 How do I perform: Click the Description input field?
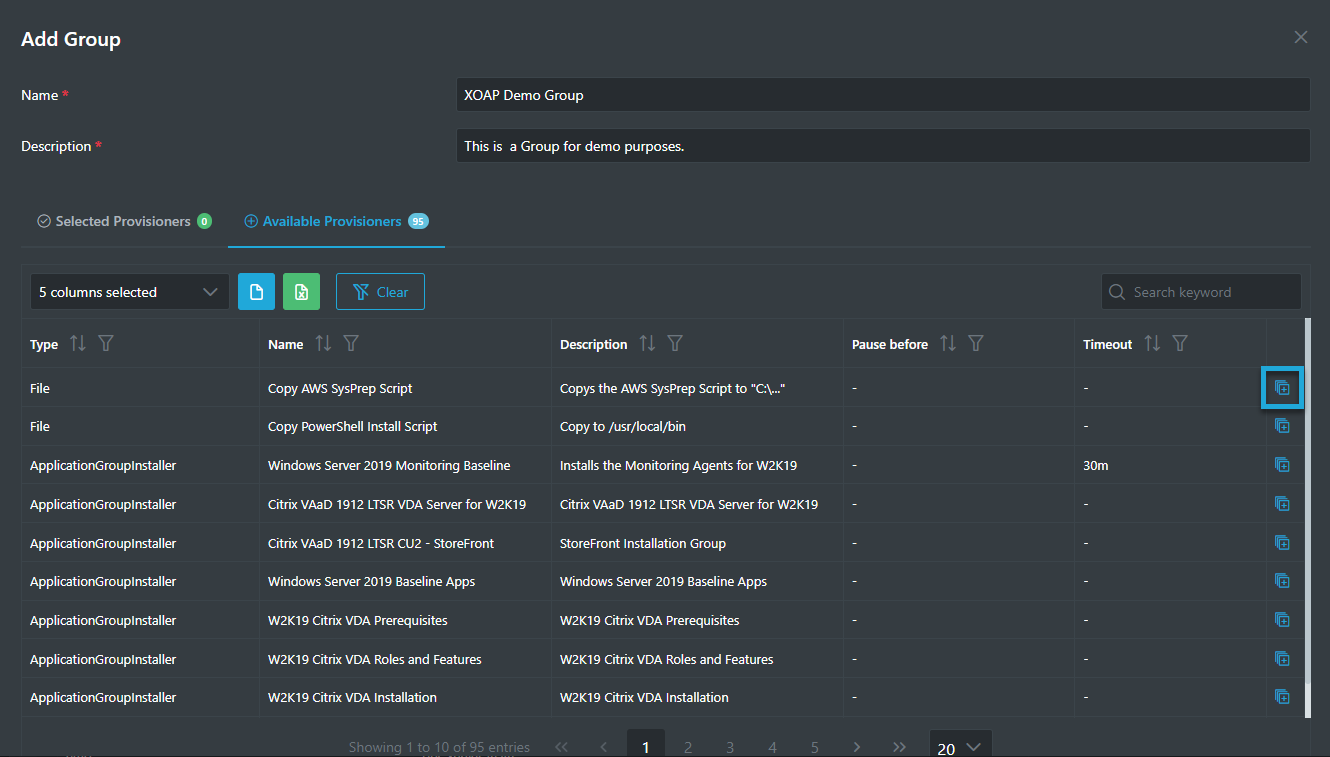pos(883,146)
